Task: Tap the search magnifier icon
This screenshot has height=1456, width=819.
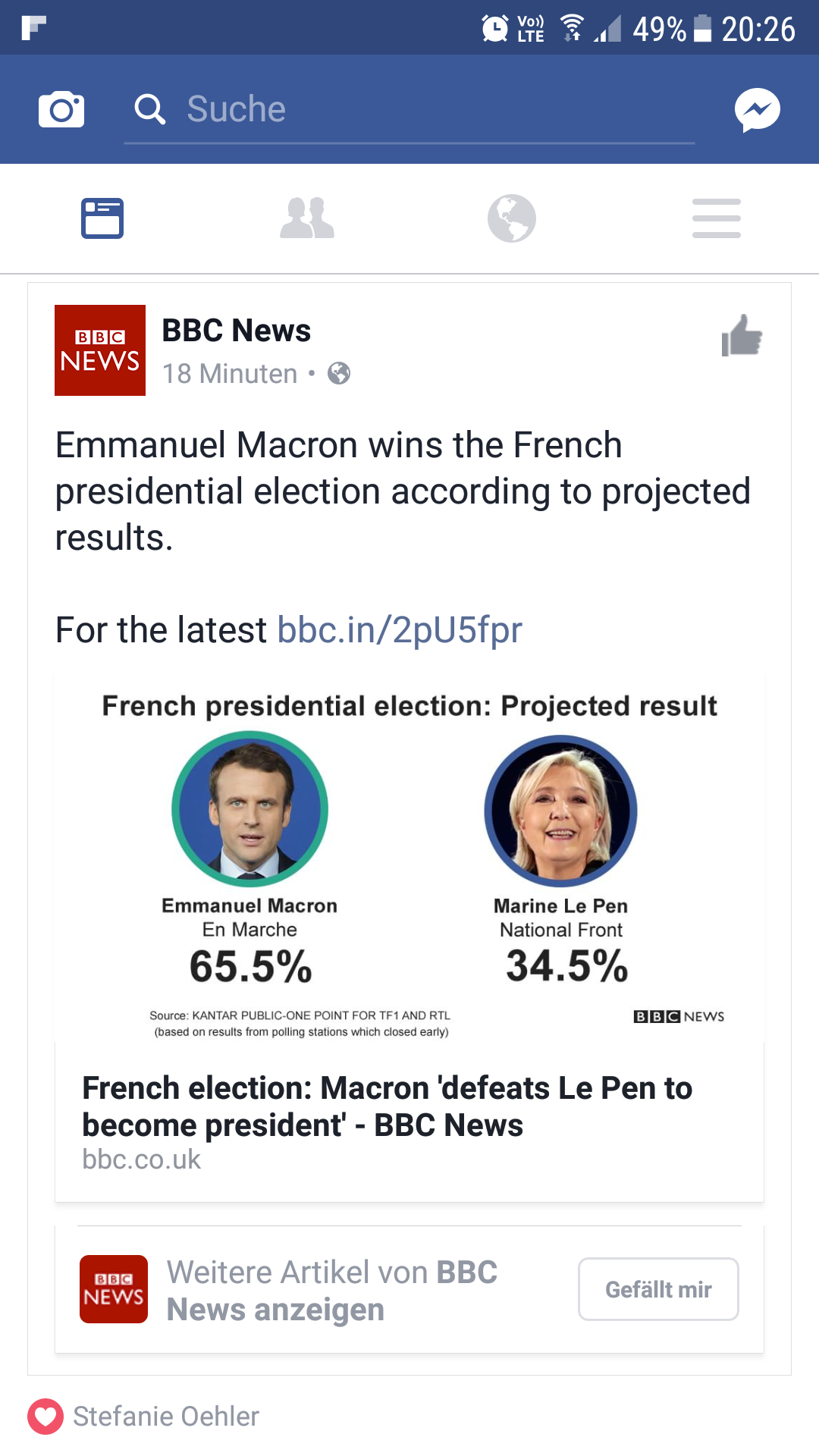Action: (x=150, y=109)
